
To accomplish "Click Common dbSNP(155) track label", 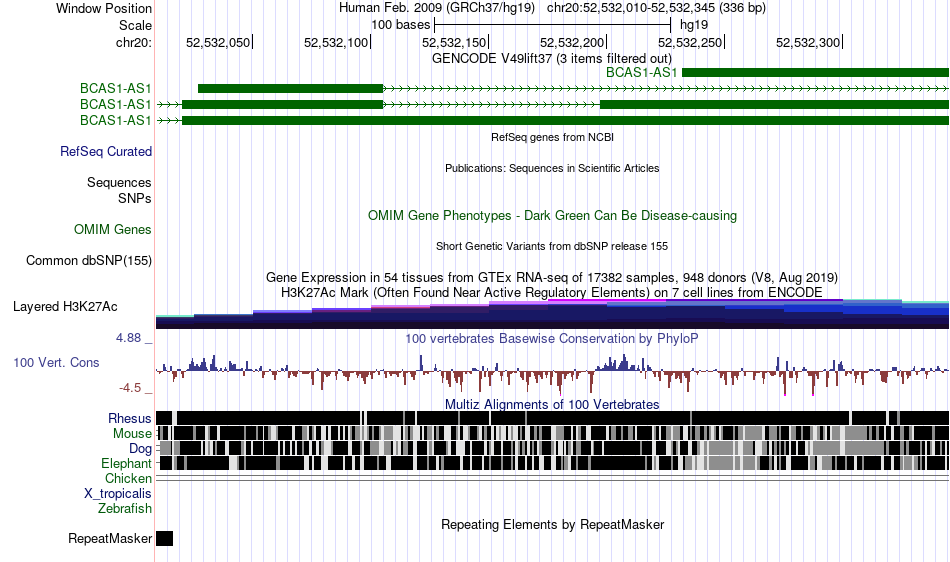I will (88, 260).
